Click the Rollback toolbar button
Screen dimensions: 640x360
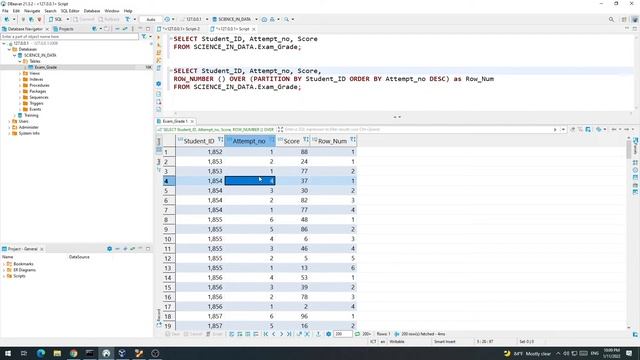click(x=109, y=19)
